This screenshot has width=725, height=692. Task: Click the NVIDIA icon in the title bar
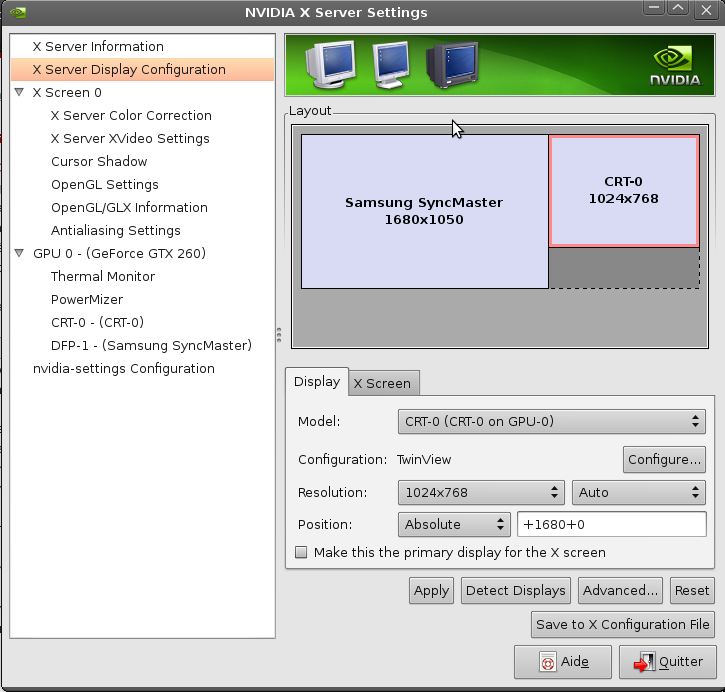click(x=18, y=12)
